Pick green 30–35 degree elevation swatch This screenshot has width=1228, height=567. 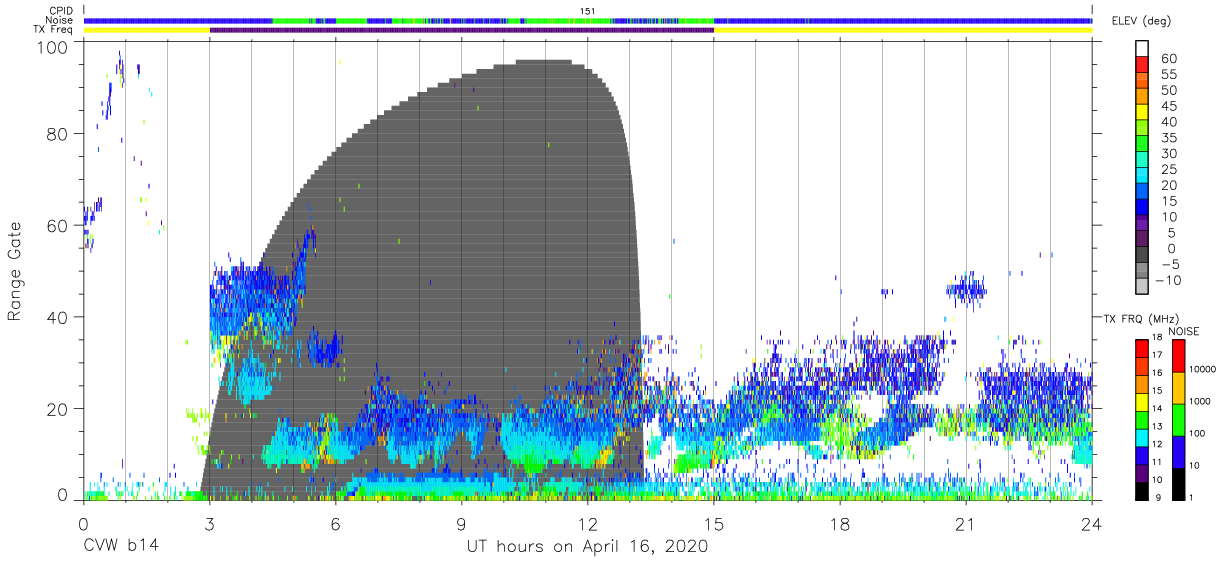(1142, 144)
